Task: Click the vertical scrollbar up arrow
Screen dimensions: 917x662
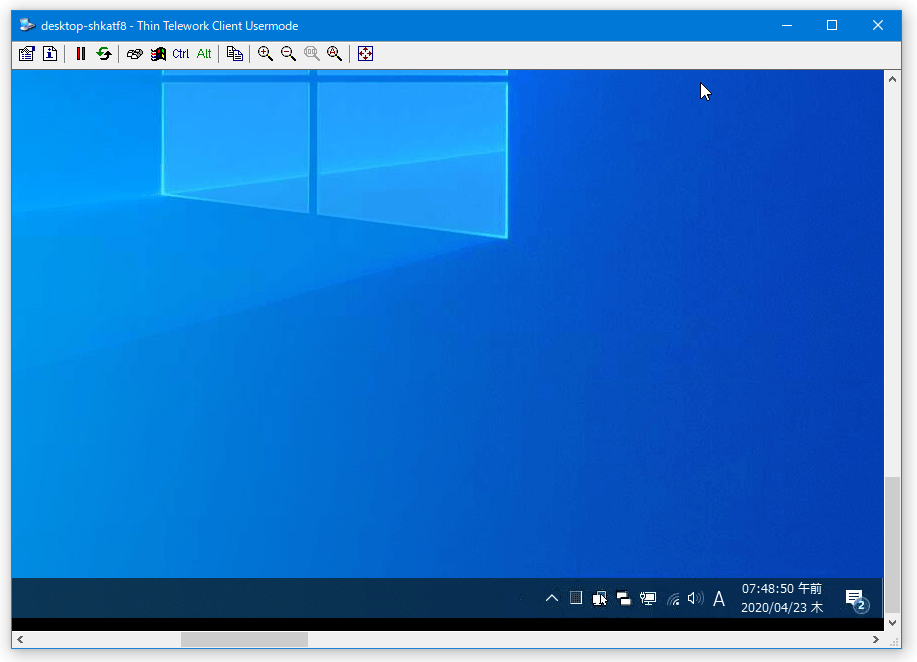Action: 892,79
